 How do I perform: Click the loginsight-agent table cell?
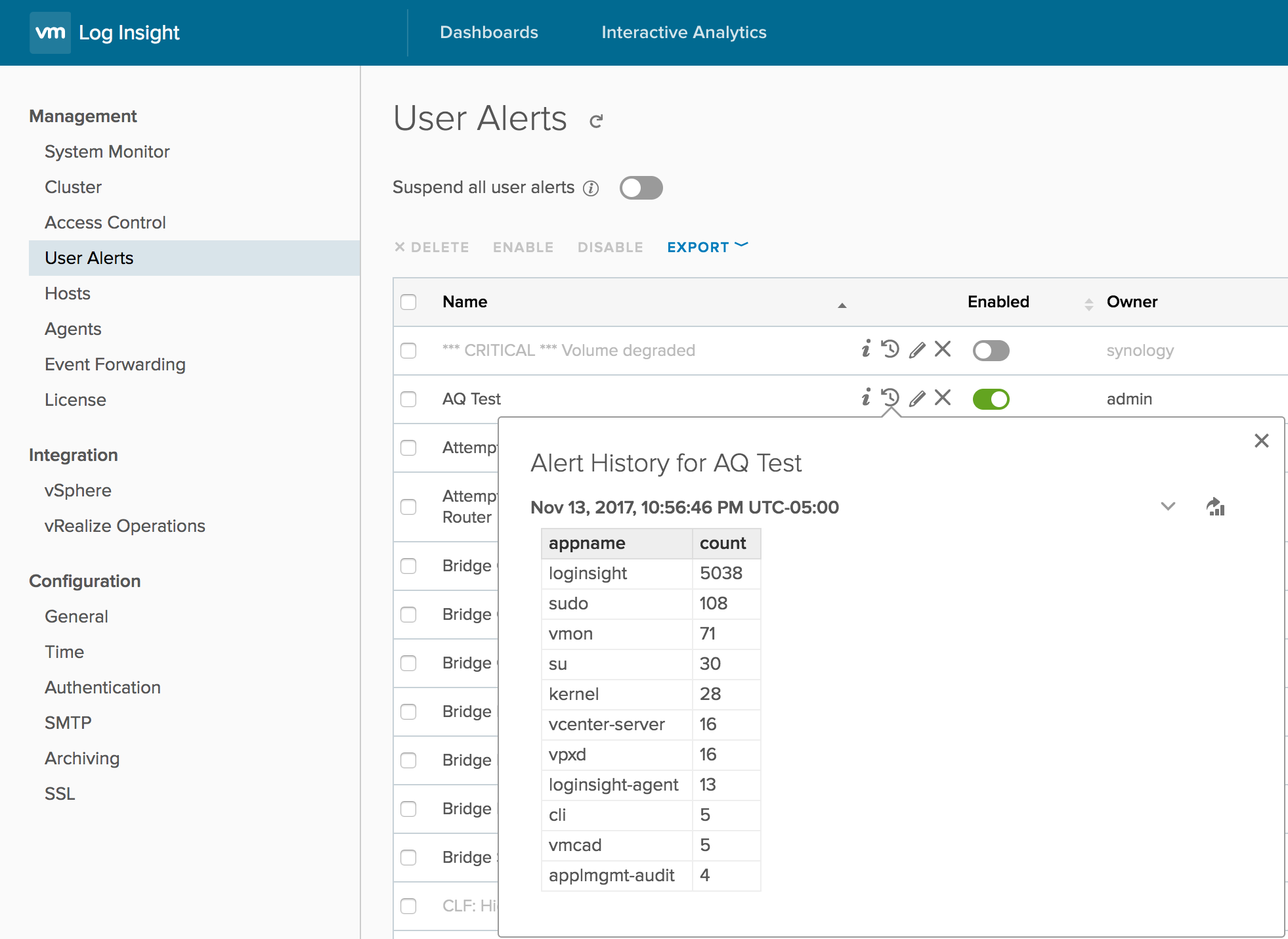[616, 785]
